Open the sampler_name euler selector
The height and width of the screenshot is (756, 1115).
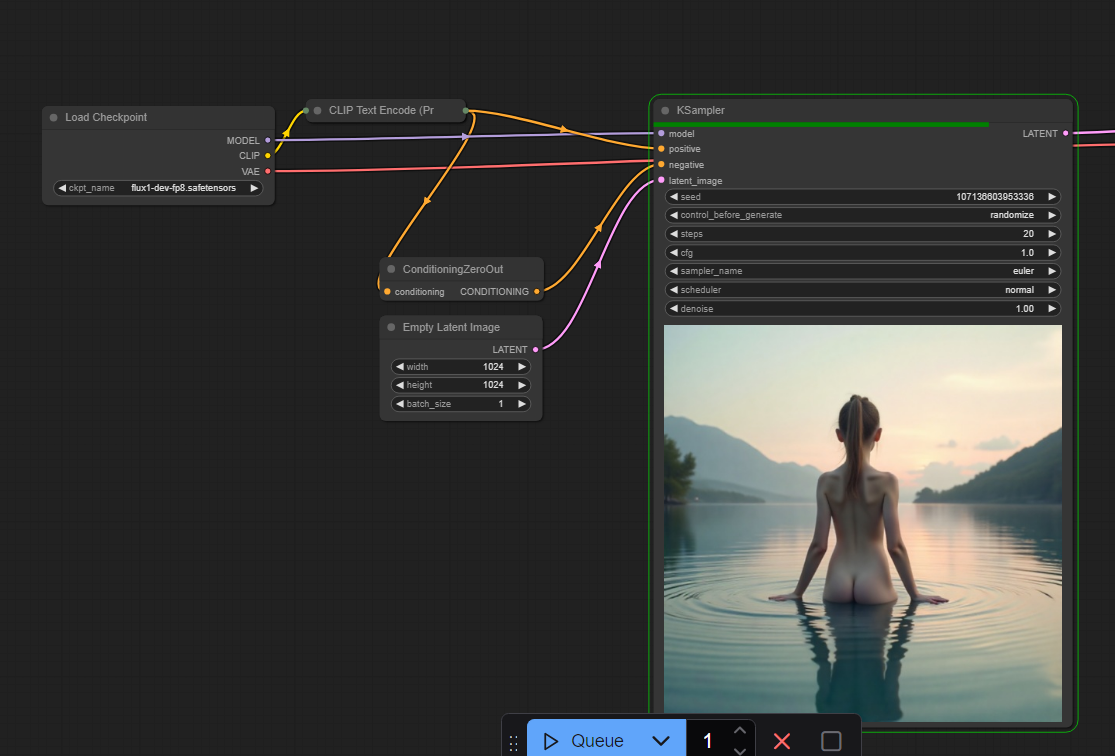pos(863,271)
